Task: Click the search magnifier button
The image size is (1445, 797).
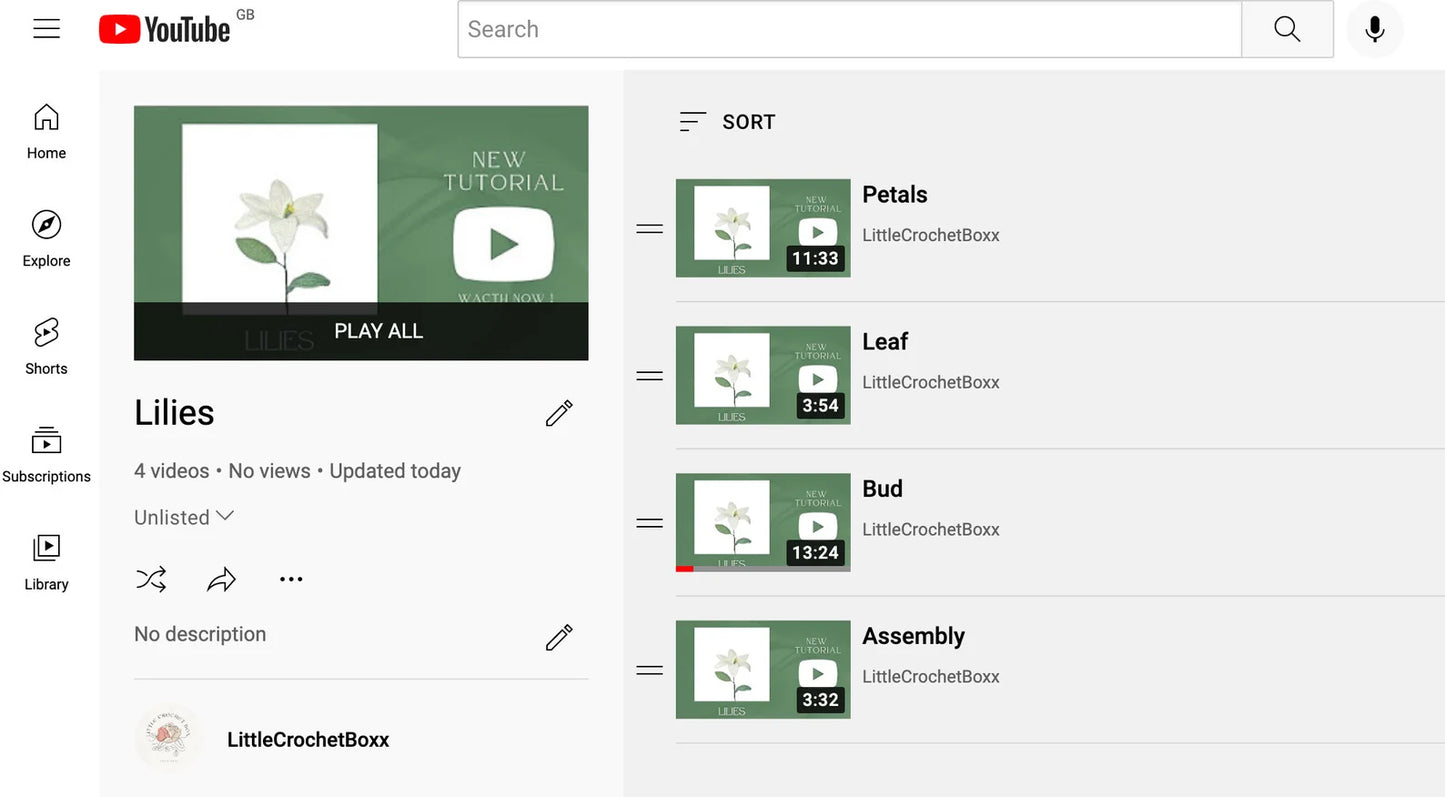Action: 1287,29
